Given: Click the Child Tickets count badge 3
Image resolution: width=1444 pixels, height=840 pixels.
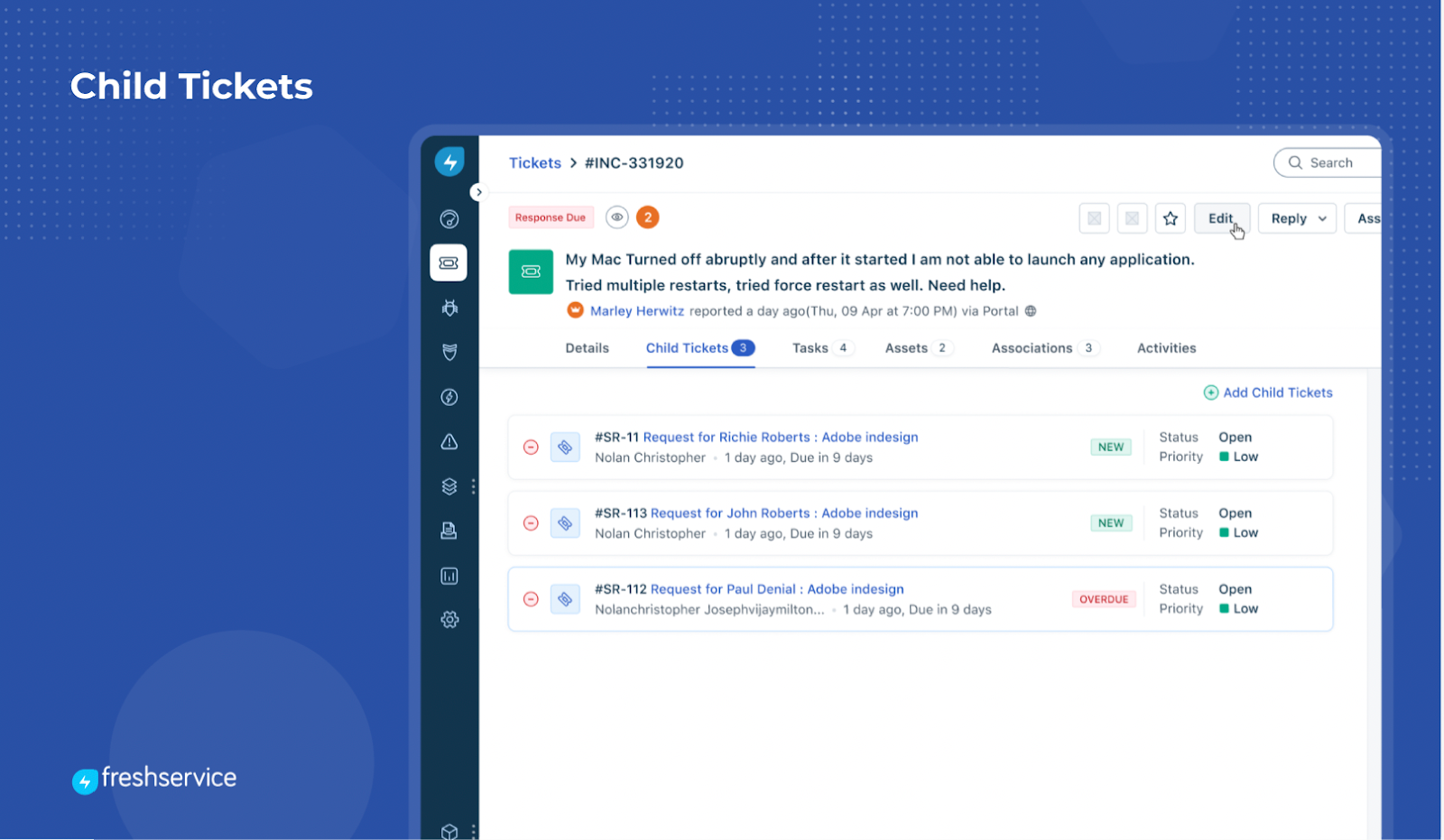Looking at the screenshot, I should click(x=744, y=348).
